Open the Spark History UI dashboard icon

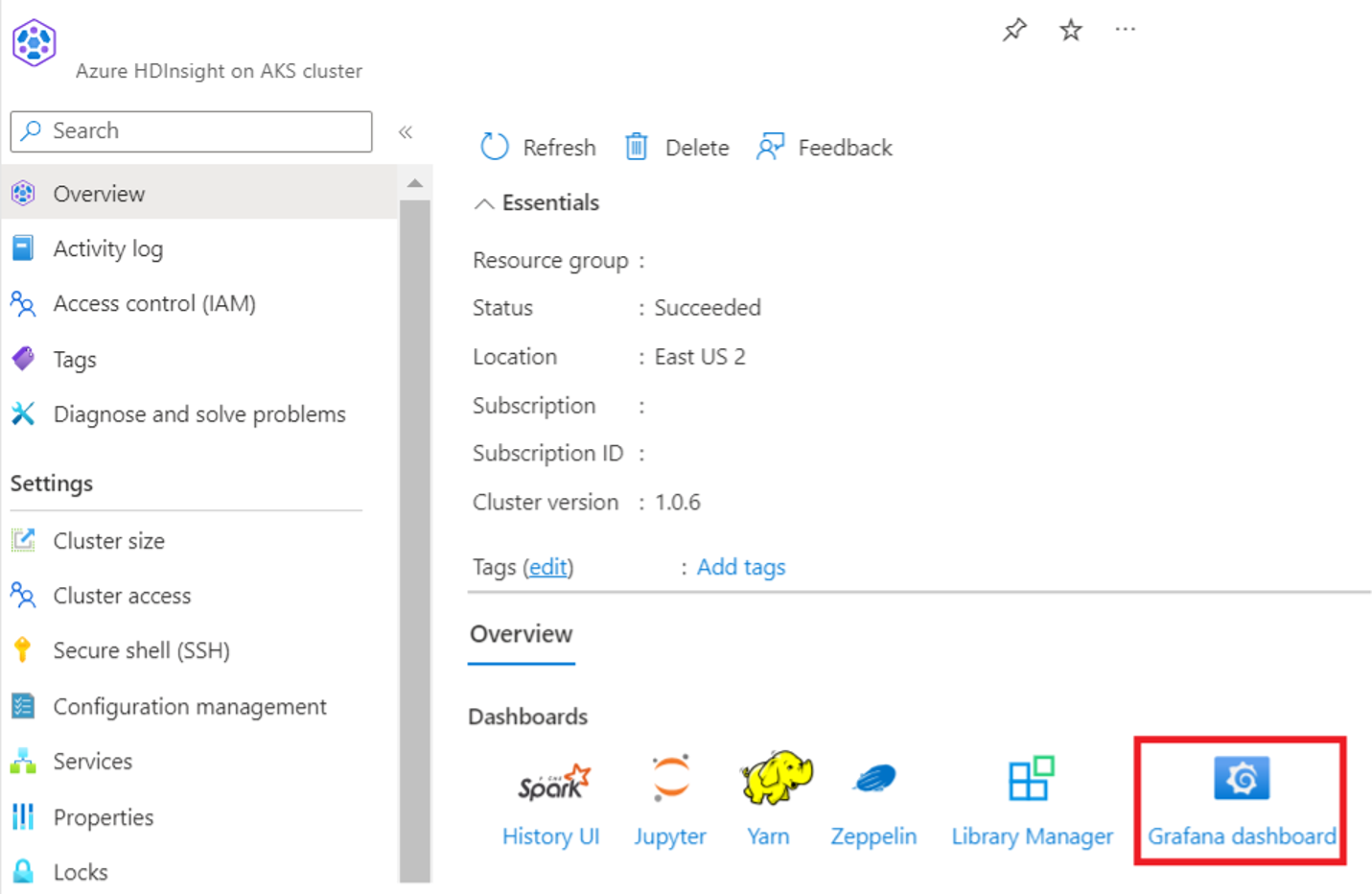click(x=554, y=782)
